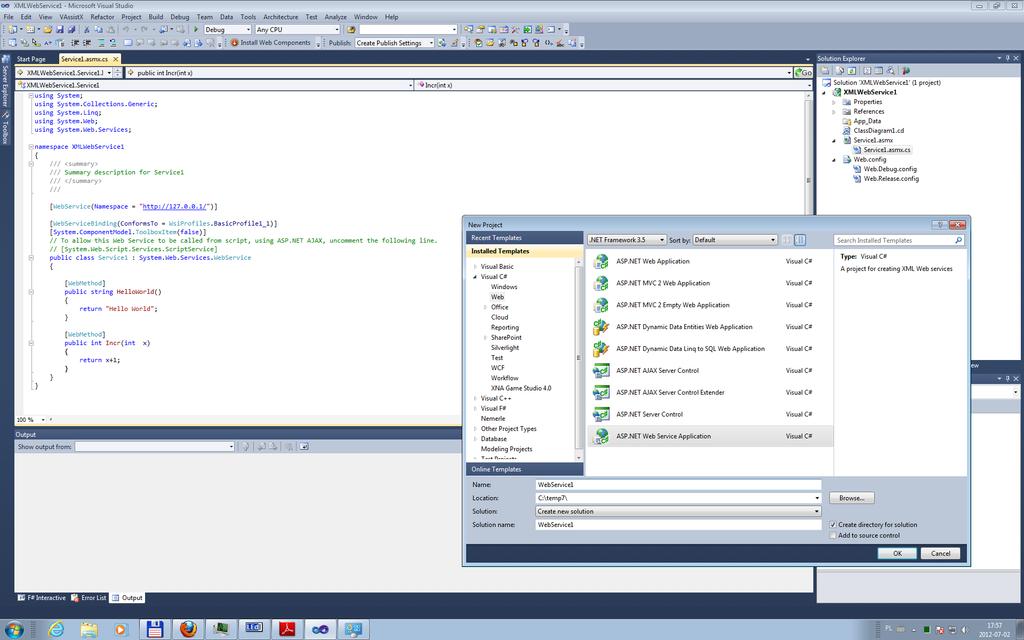Expand the Visual Basic templates node
The width and height of the screenshot is (1024, 640).
[x=475, y=266]
